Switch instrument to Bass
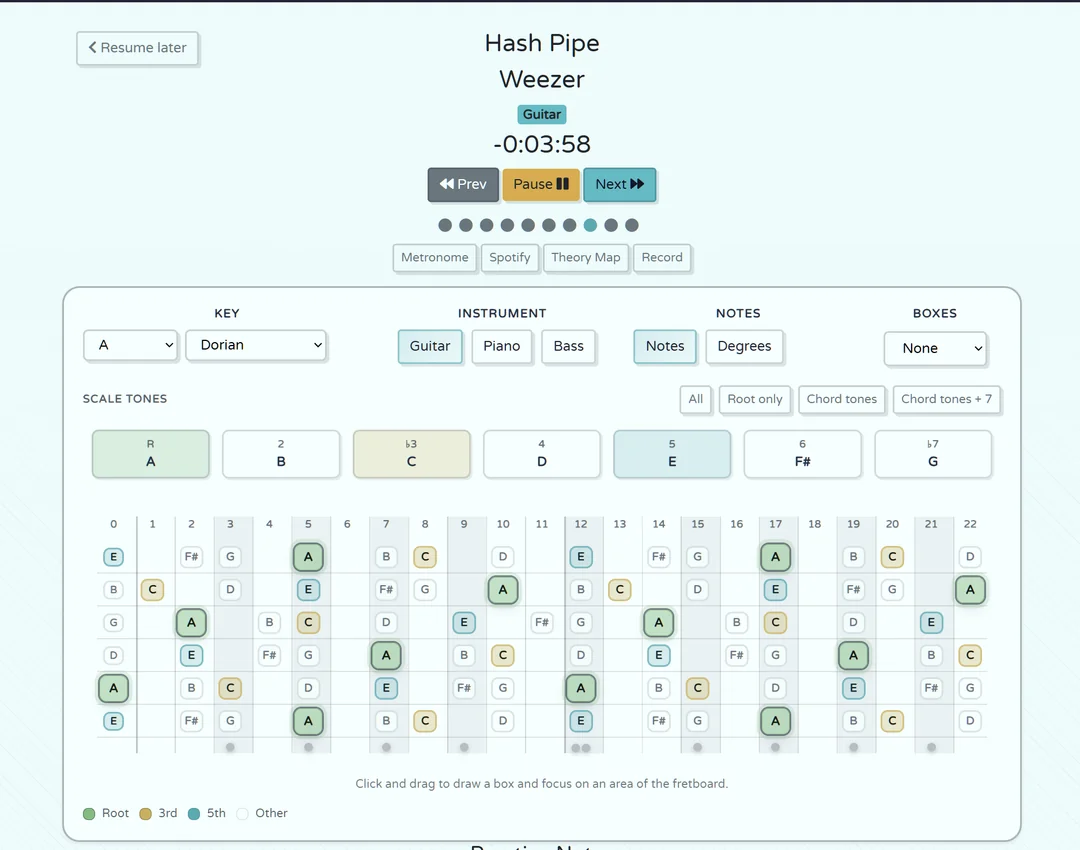The height and width of the screenshot is (850, 1080). coord(568,346)
